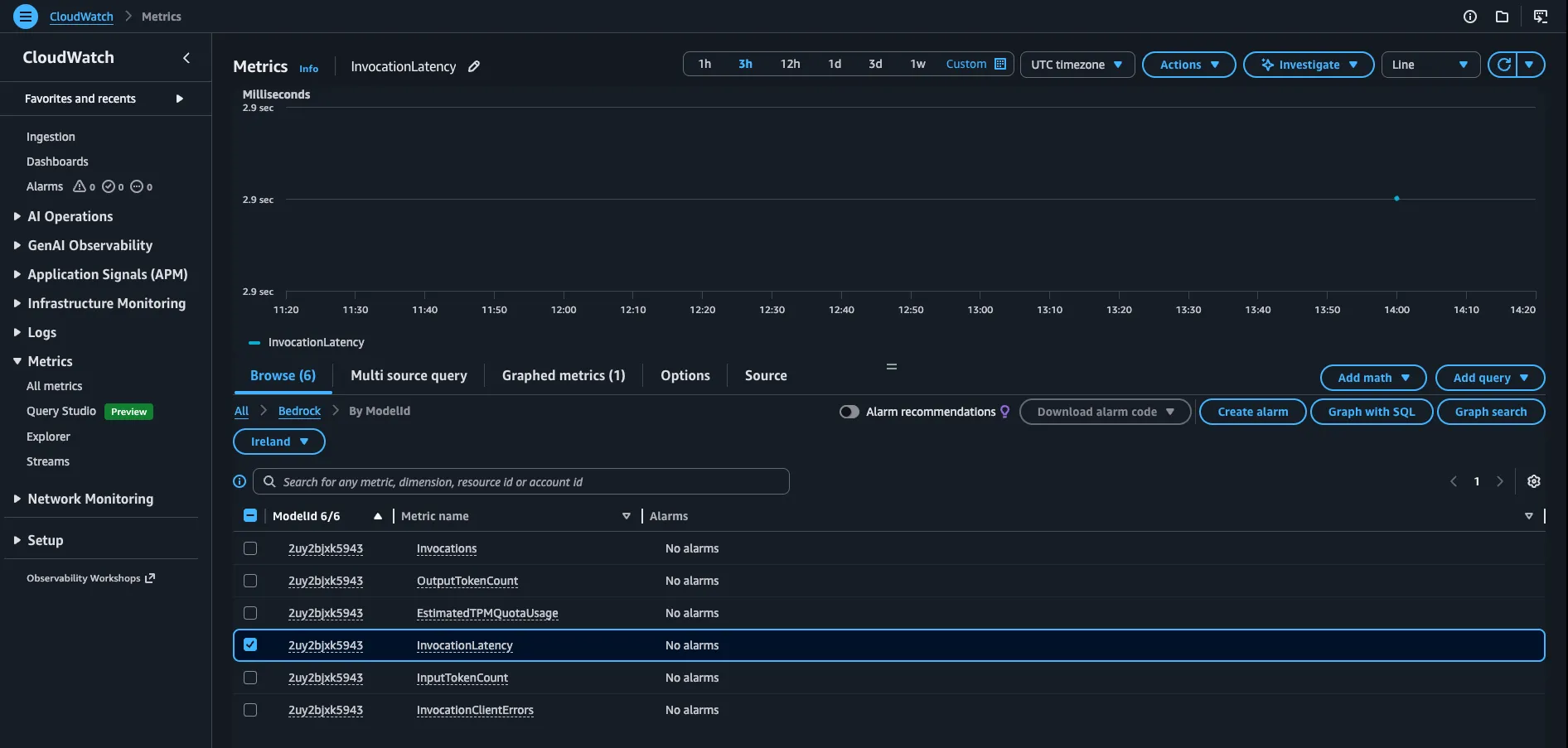Open the Add math dropdown
The image size is (1568, 748).
(1373, 378)
